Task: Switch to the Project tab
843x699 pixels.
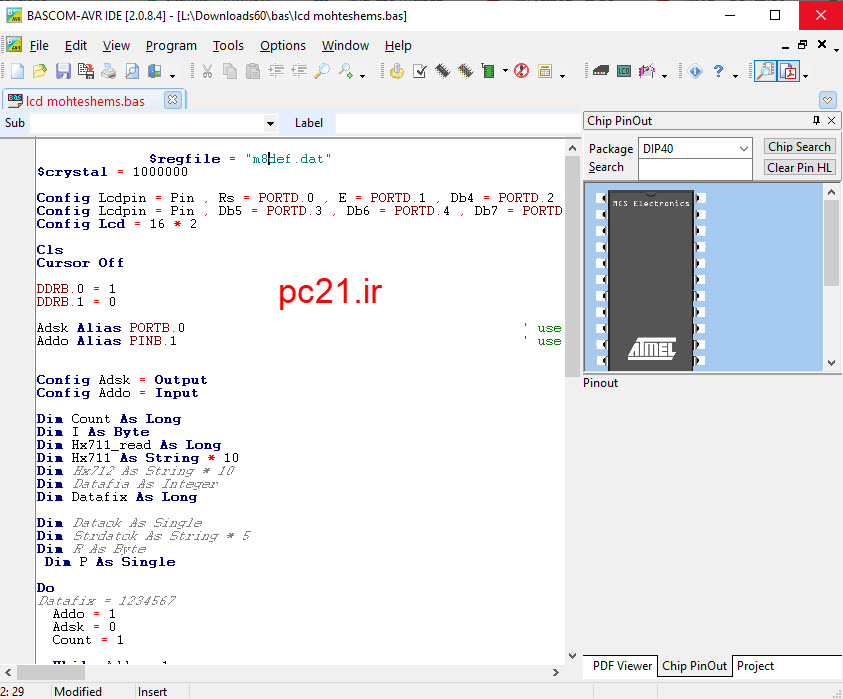Action: (x=755, y=666)
